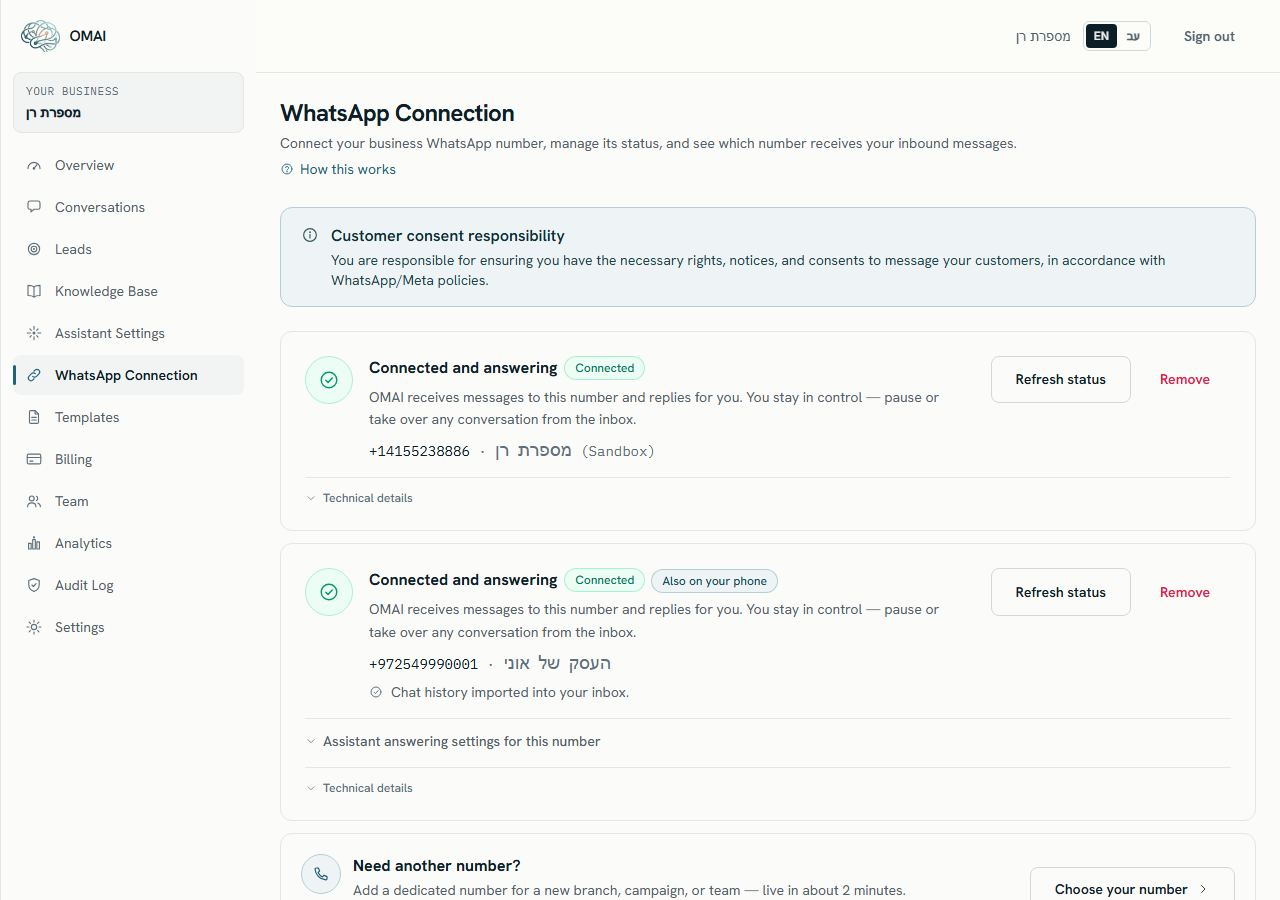Switch language to Hebrew (עב)

tap(1133, 36)
